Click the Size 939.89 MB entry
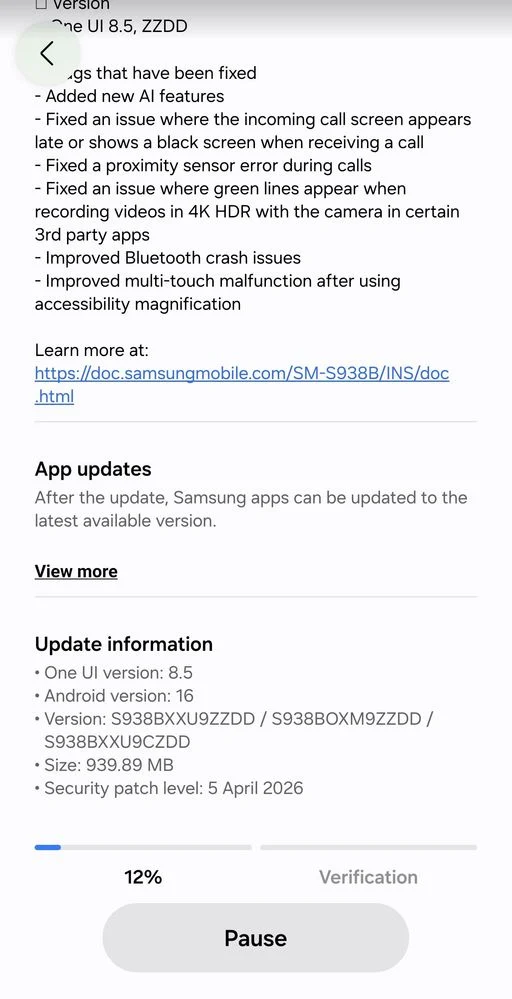This screenshot has width=512, height=999. point(104,765)
